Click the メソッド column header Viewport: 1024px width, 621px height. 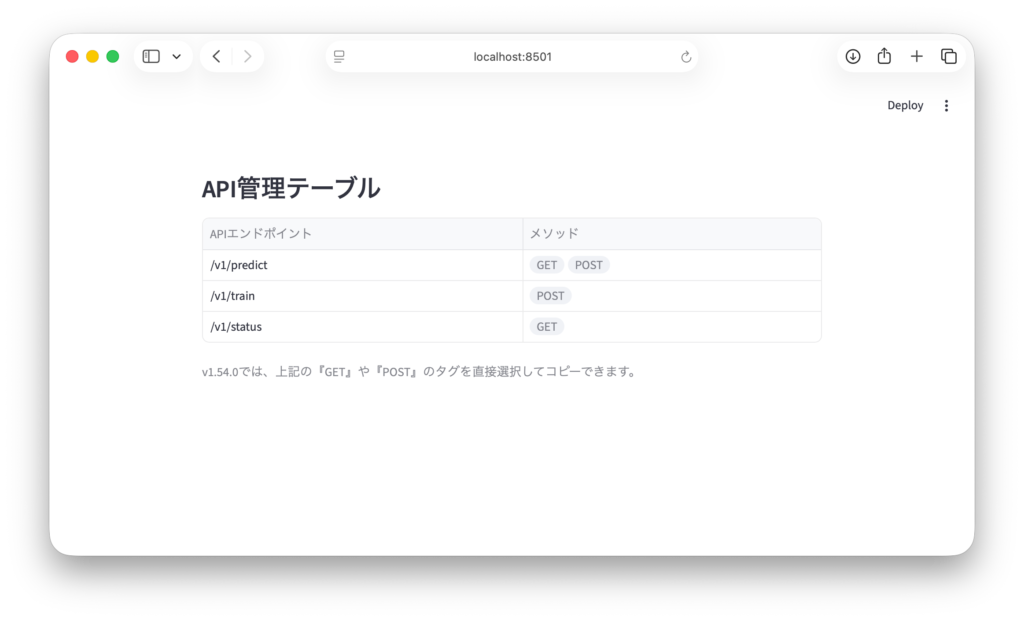coord(554,234)
